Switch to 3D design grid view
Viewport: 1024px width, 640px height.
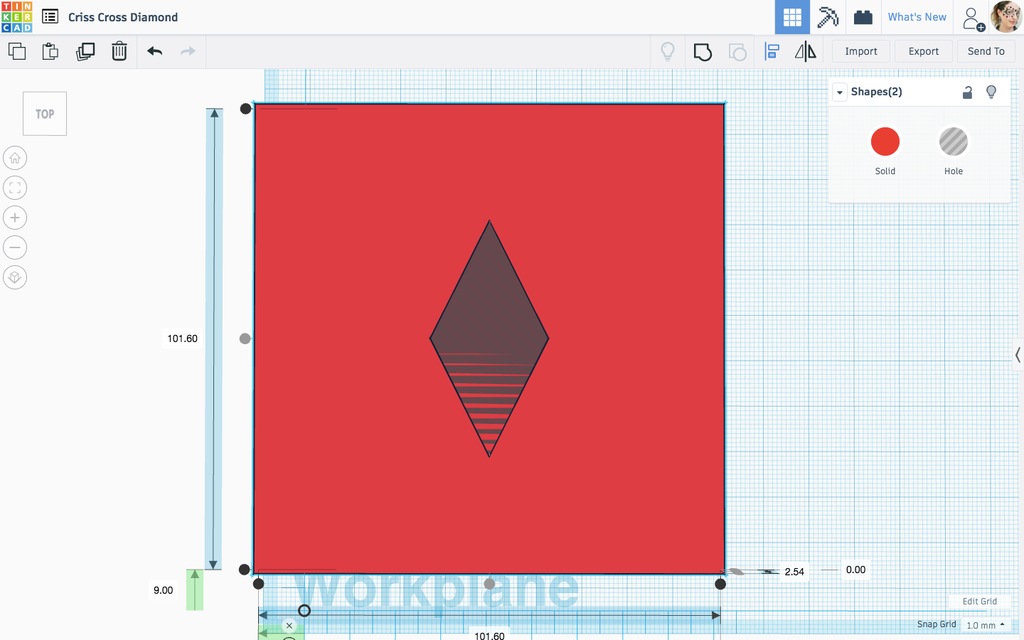[x=792, y=17]
